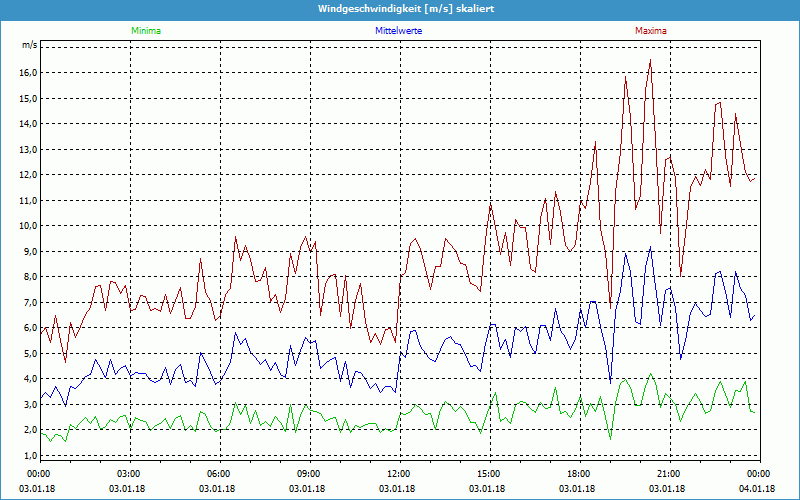
Task: Click the 15:00 time axis label
Action: point(489,473)
